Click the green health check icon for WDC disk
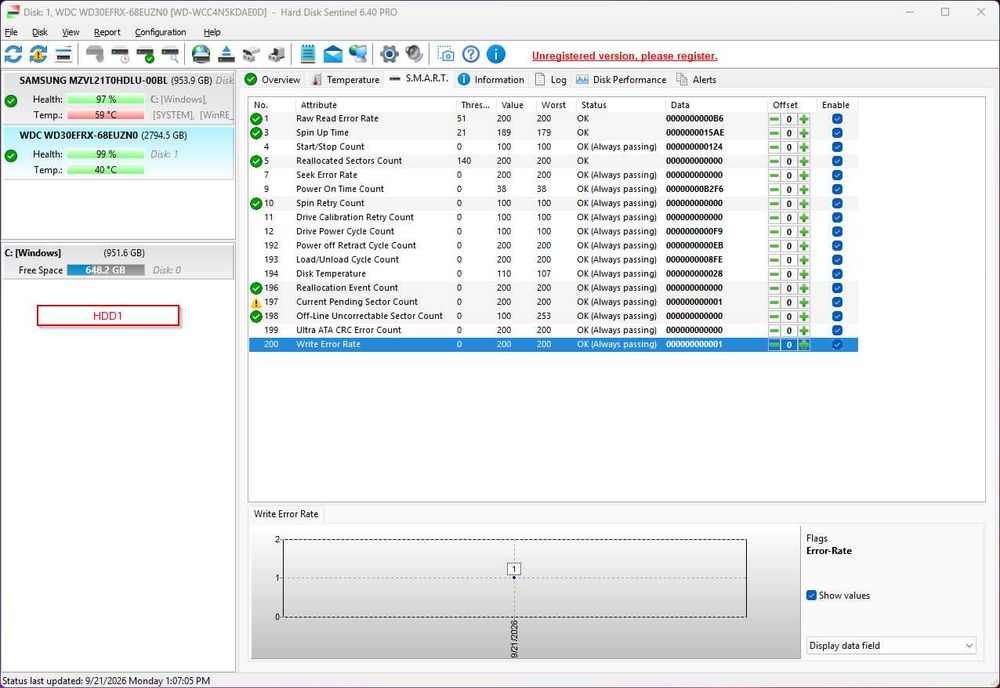The height and width of the screenshot is (688, 1000). [11, 155]
